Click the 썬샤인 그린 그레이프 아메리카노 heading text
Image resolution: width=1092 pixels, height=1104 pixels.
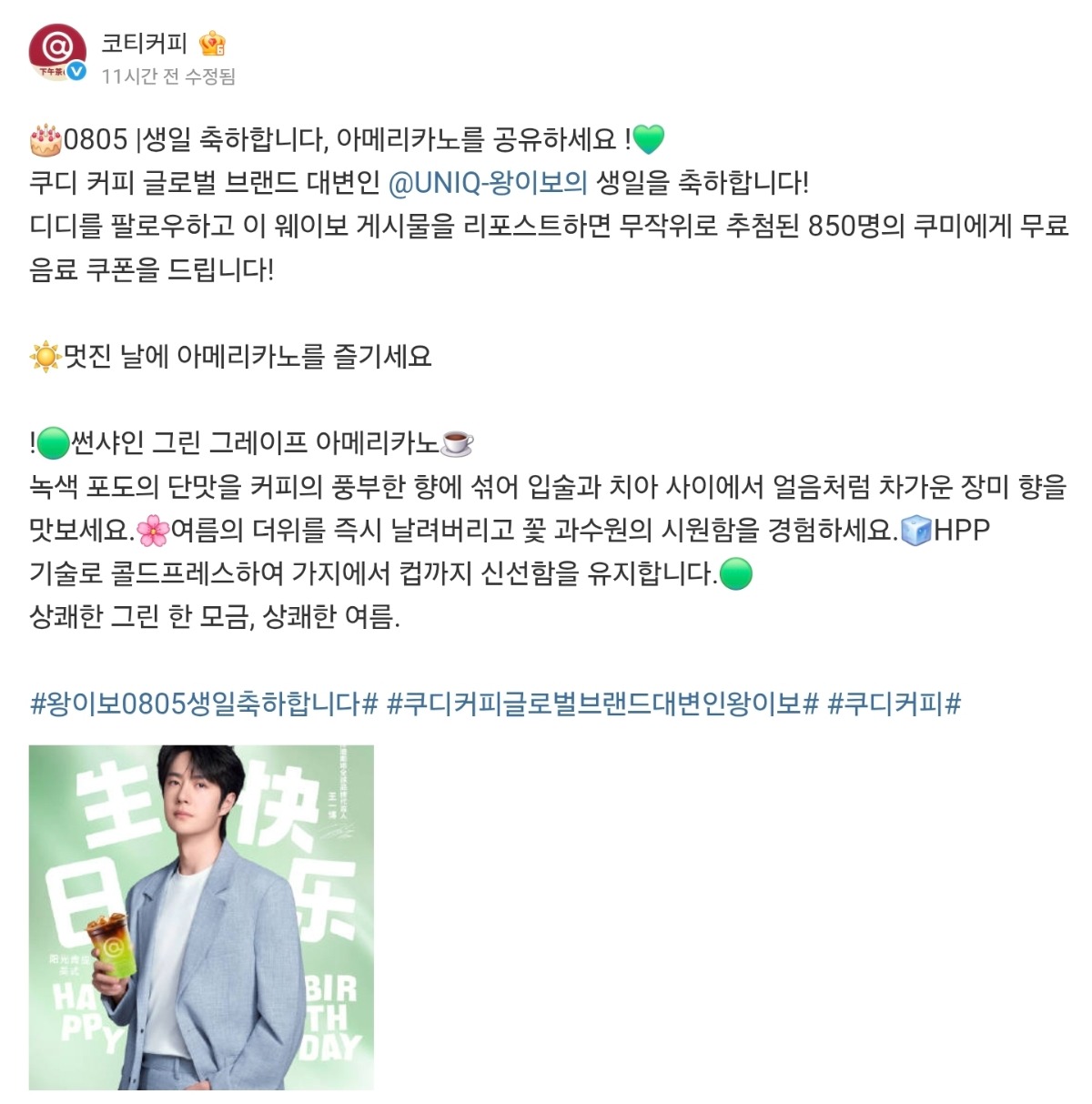click(x=255, y=443)
